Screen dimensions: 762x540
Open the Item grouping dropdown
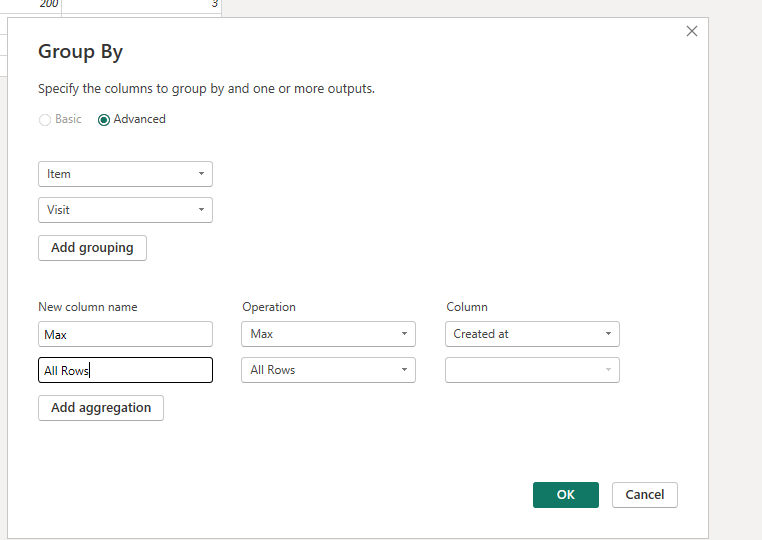click(125, 174)
